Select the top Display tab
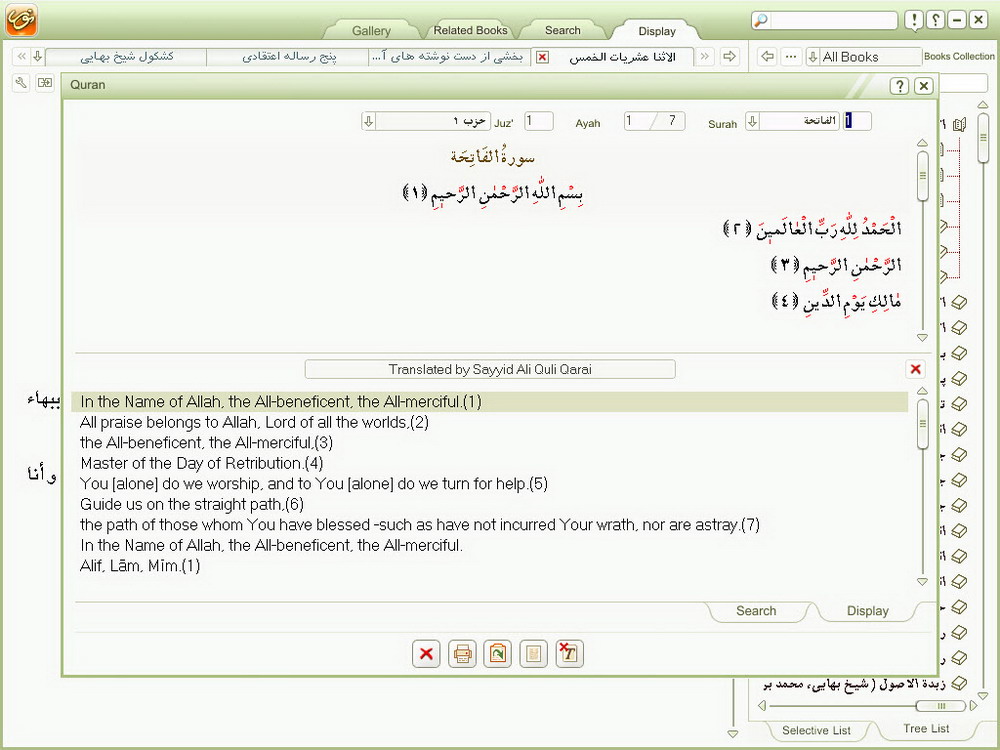This screenshot has width=1000, height=750. tap(657, 31)
